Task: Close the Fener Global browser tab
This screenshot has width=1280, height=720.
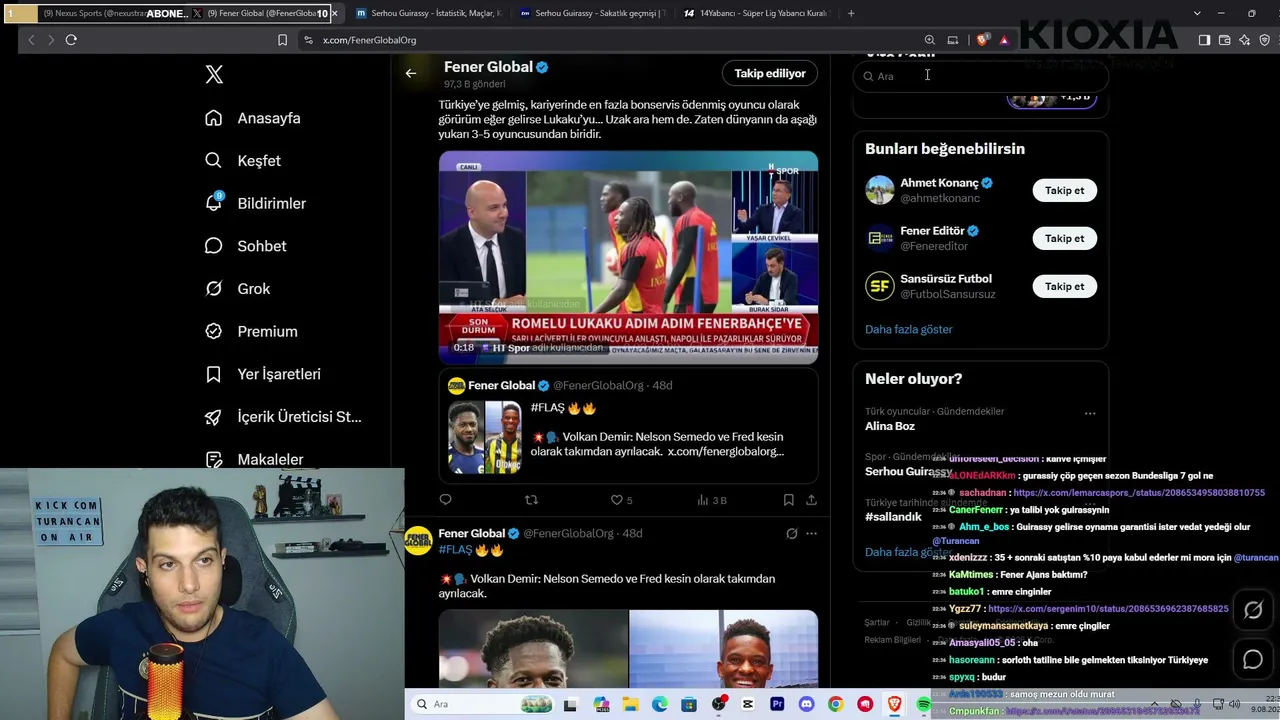Action: click(334, 14)
